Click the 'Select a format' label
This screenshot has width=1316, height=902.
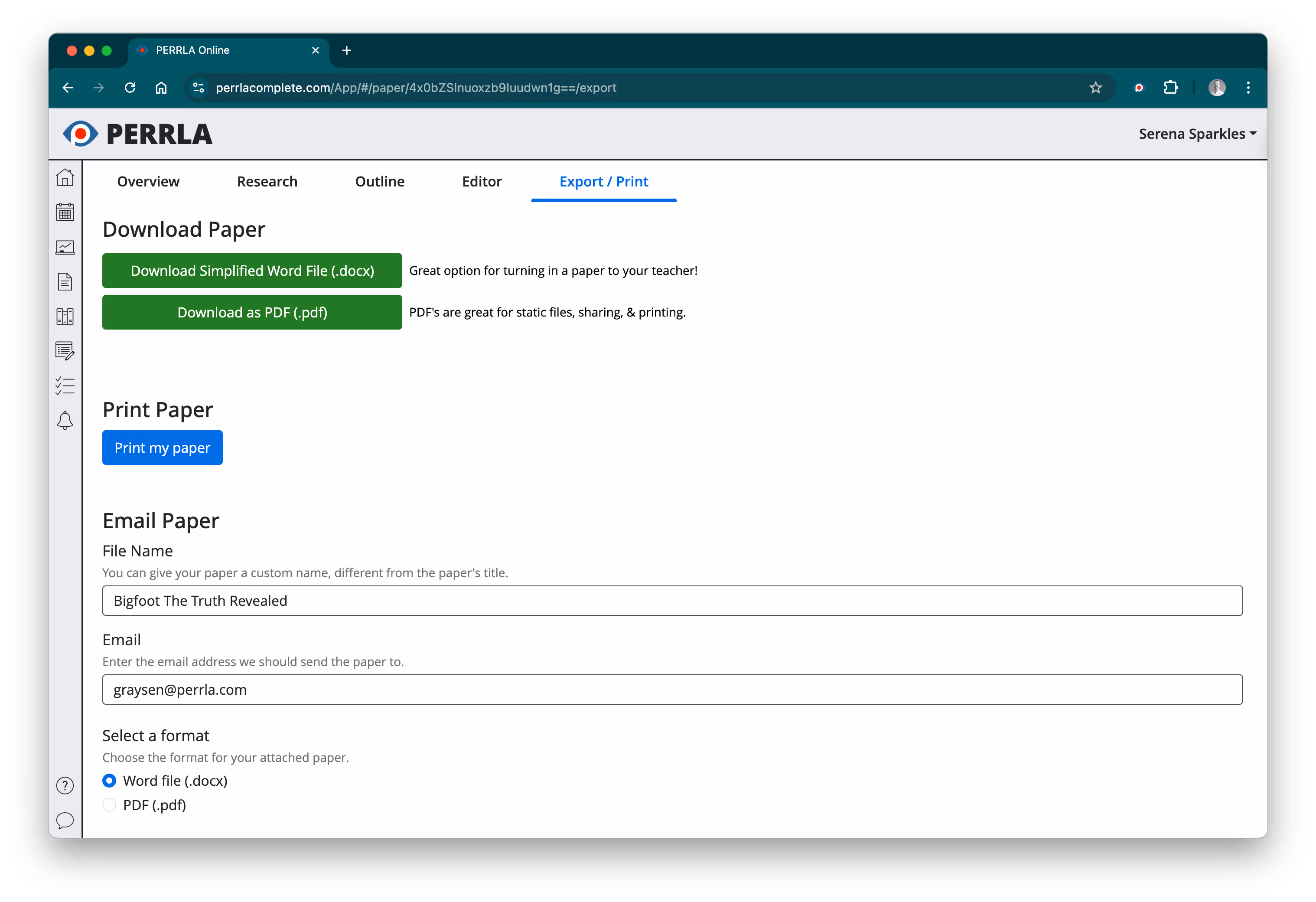(156, 735)
